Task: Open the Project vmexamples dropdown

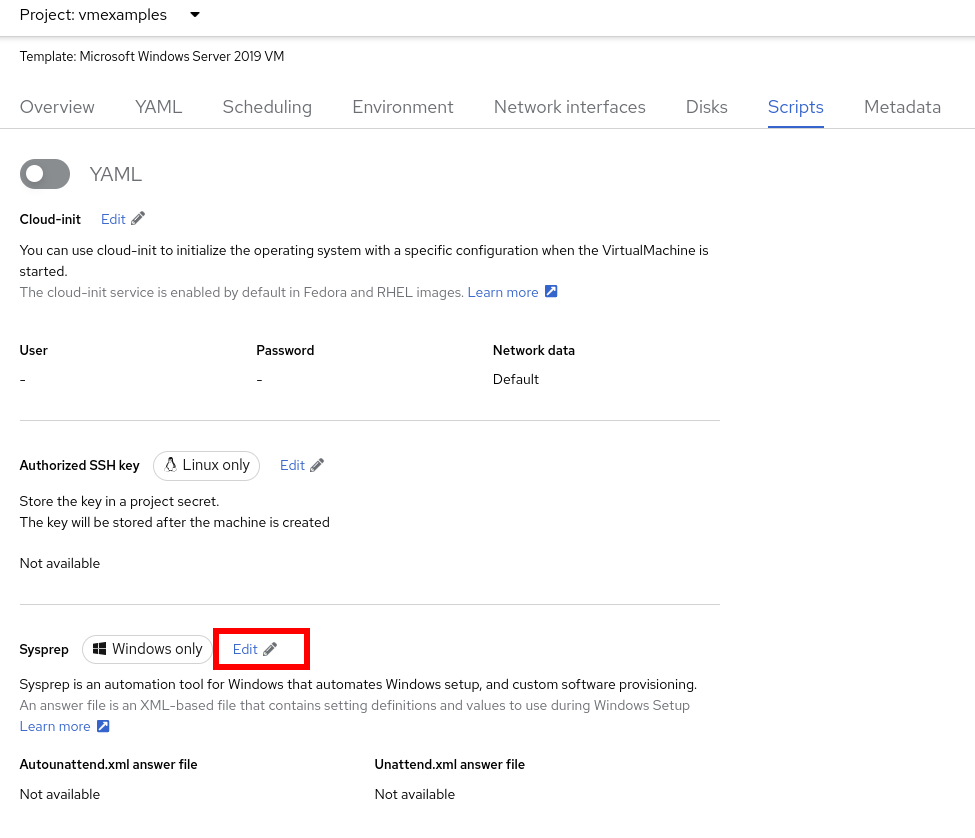Action: 194,15
